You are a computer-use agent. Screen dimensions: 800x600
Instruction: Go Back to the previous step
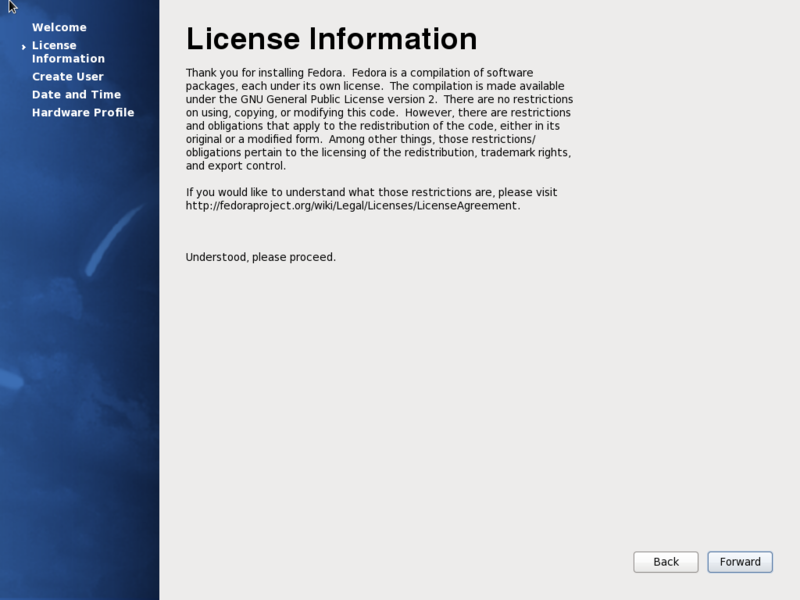click(665, 562)
